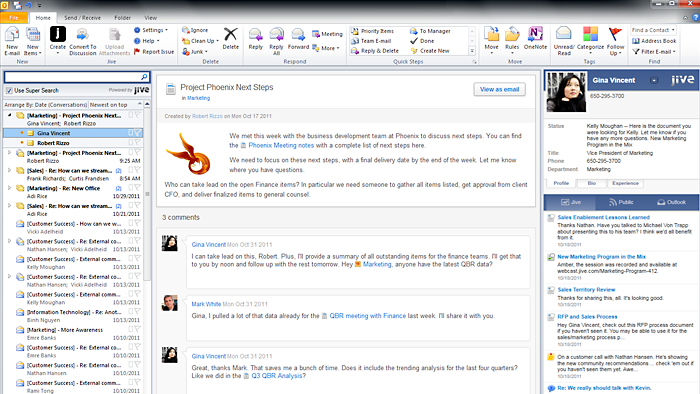Image resolution: width=700 pixels, height=394 pixels.
Task: Collapse the Project Phoenix Next conversation
Action: (x=9, y=115)
